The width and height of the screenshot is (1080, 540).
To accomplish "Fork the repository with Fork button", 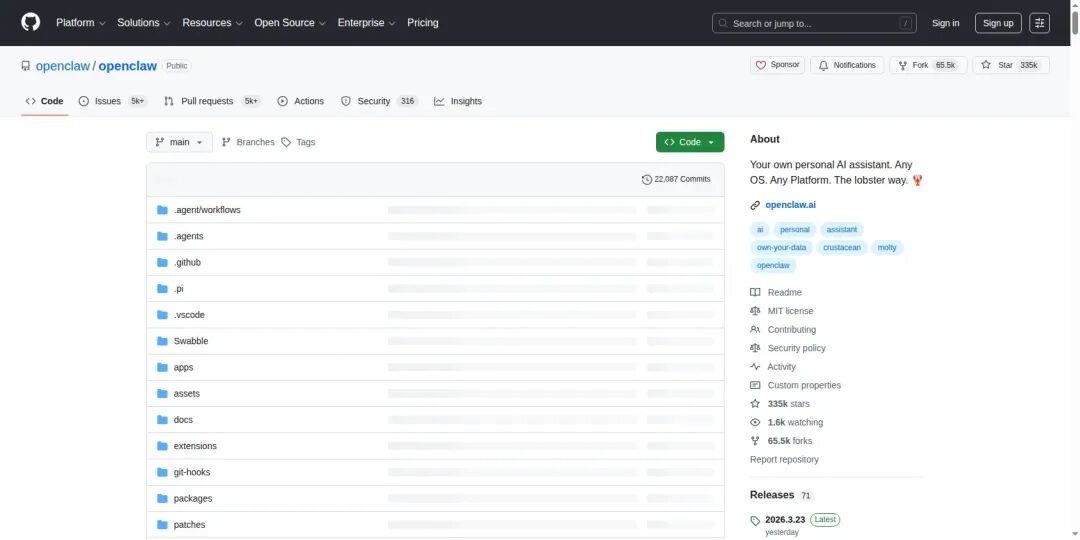I will click(x=928, y=65).
